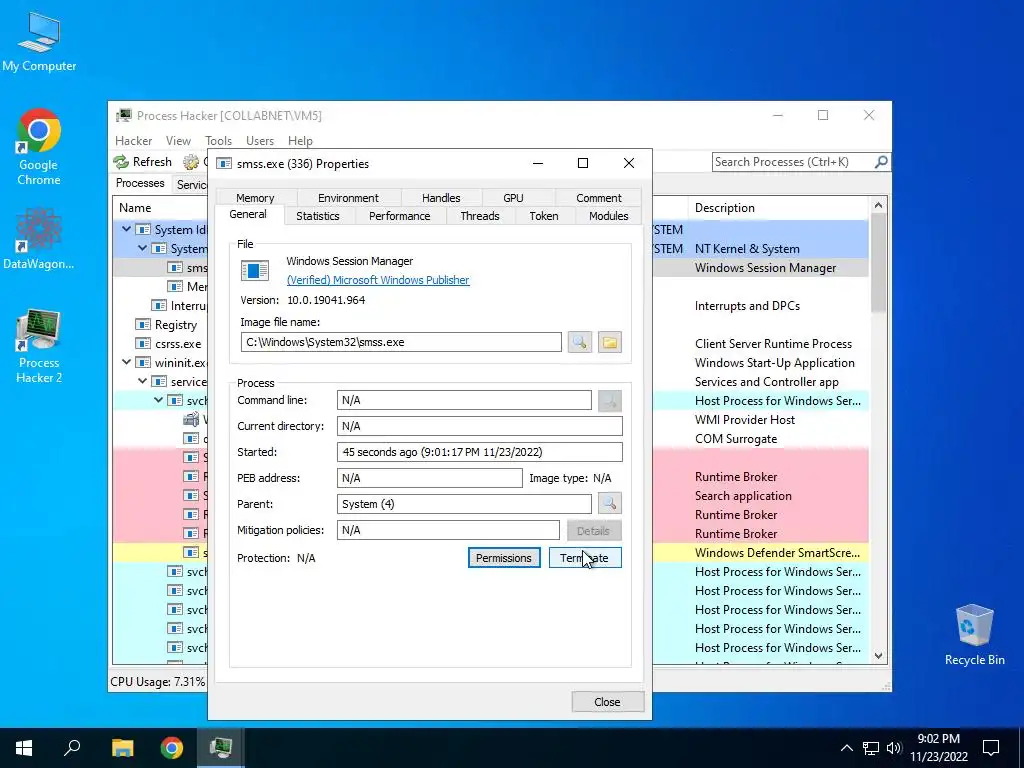The image size is (1024, 768).
Task: Open the Recycle Bin
Action: pos(974,635)
